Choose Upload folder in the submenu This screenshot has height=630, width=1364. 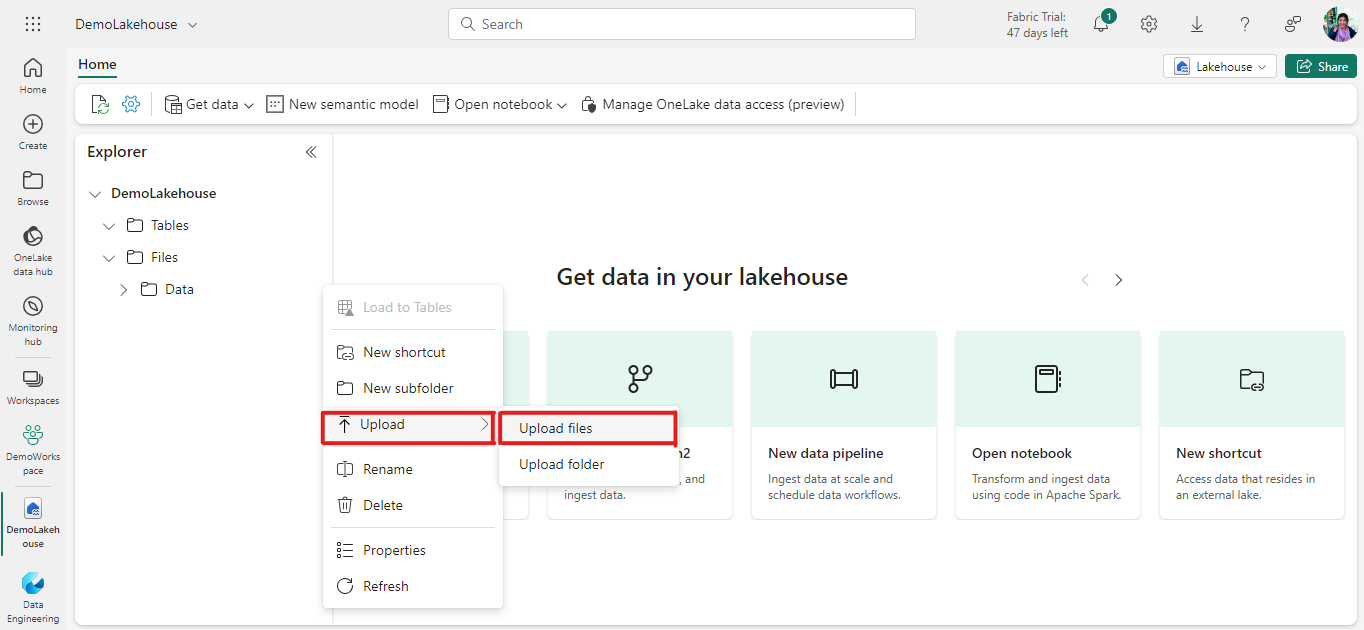pyautogui.click(x=588, y=464)
